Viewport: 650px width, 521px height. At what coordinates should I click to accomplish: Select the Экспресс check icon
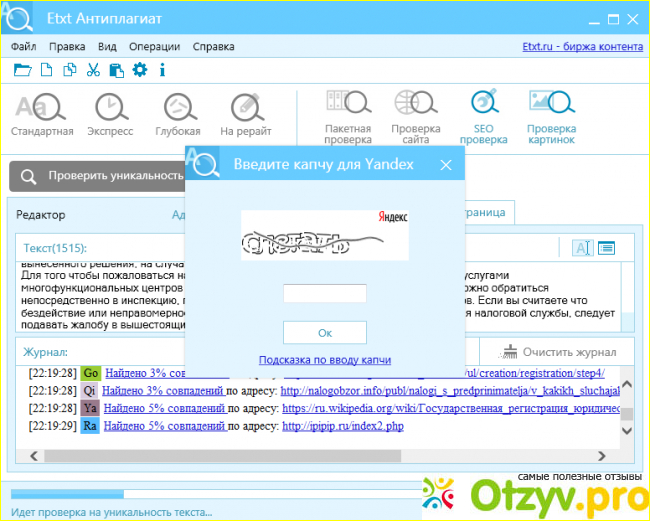110,114
